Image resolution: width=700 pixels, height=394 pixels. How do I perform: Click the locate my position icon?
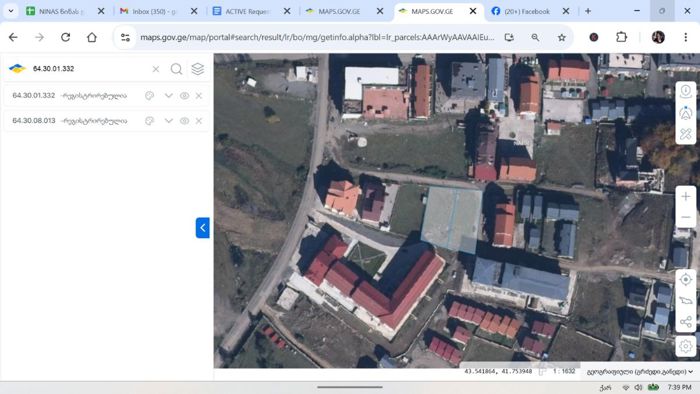[686, 280]
